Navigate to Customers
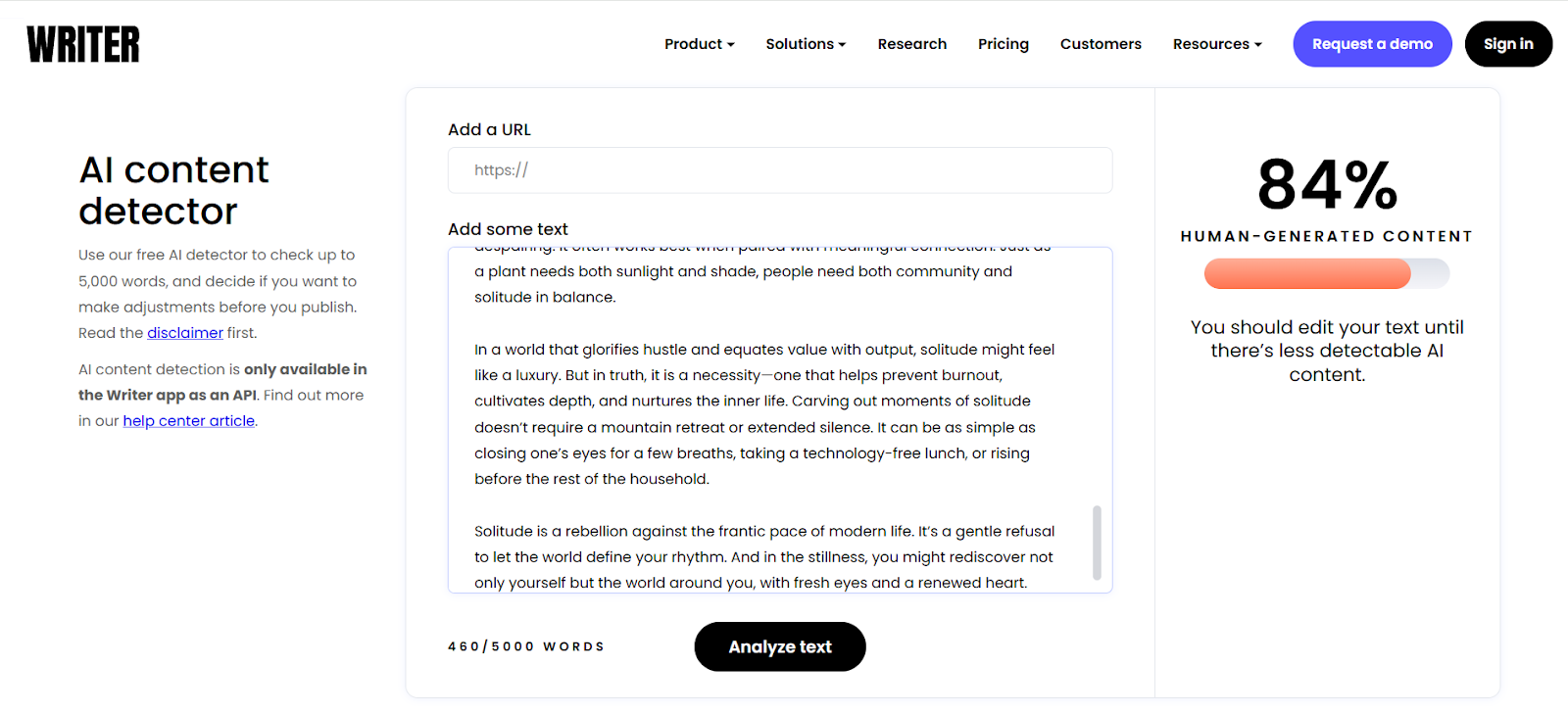 point(1101,44)
